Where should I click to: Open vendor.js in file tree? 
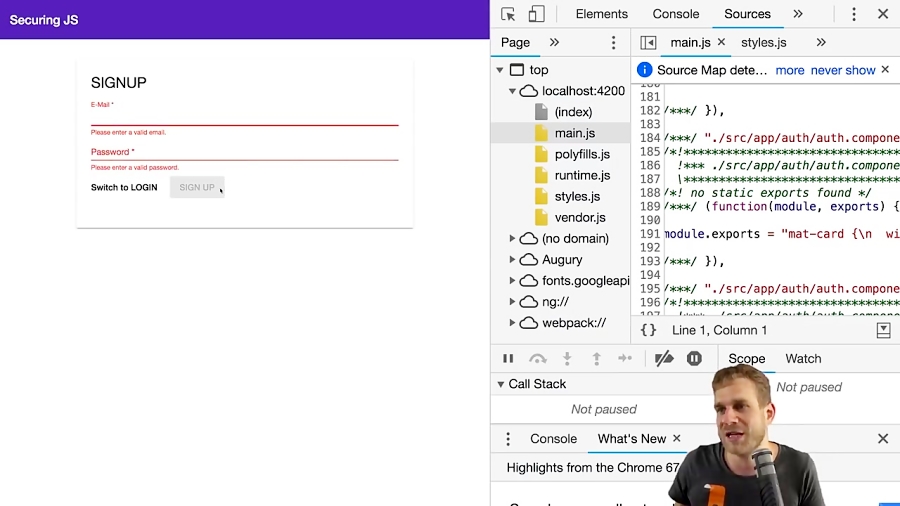point(580,217)
